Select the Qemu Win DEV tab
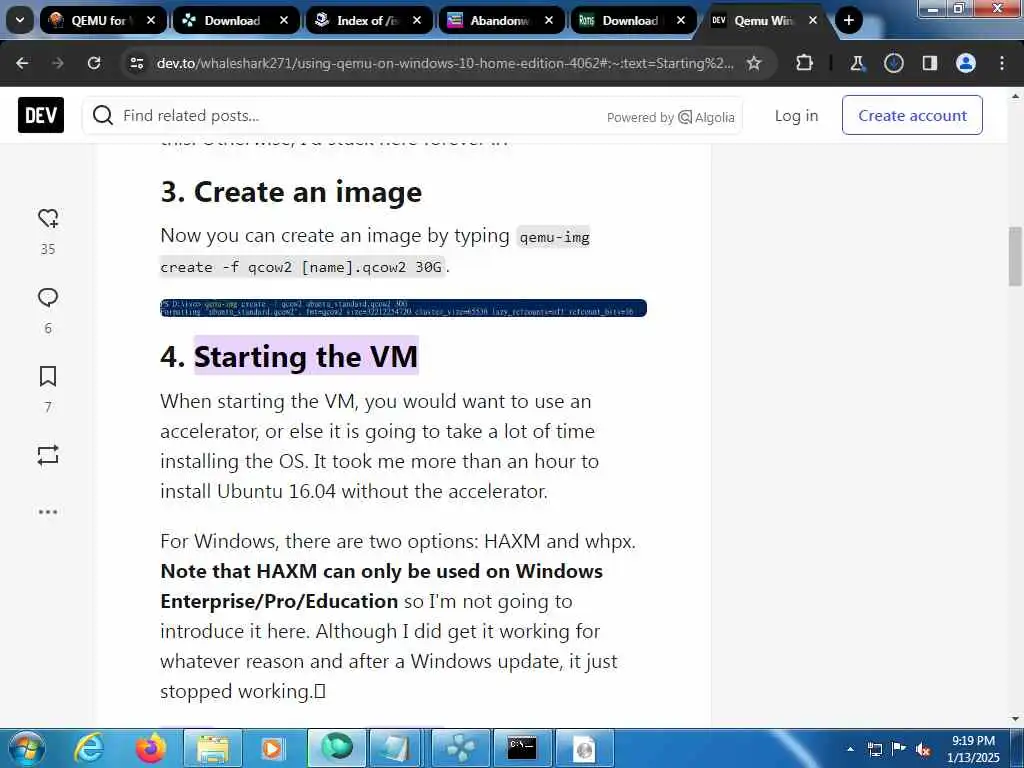The height and width of the screenshot is (768, 1024). coord(765,20)
